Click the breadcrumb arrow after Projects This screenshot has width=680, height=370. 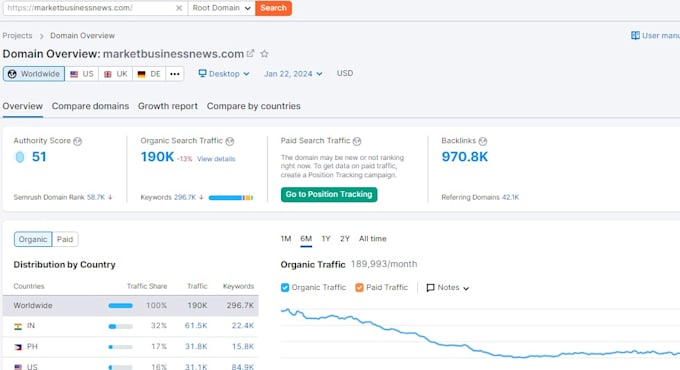coord(42,36)
